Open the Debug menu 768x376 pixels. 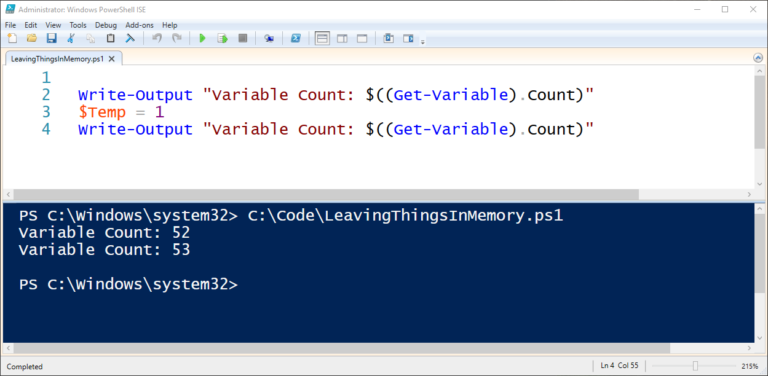coord(106,25)
